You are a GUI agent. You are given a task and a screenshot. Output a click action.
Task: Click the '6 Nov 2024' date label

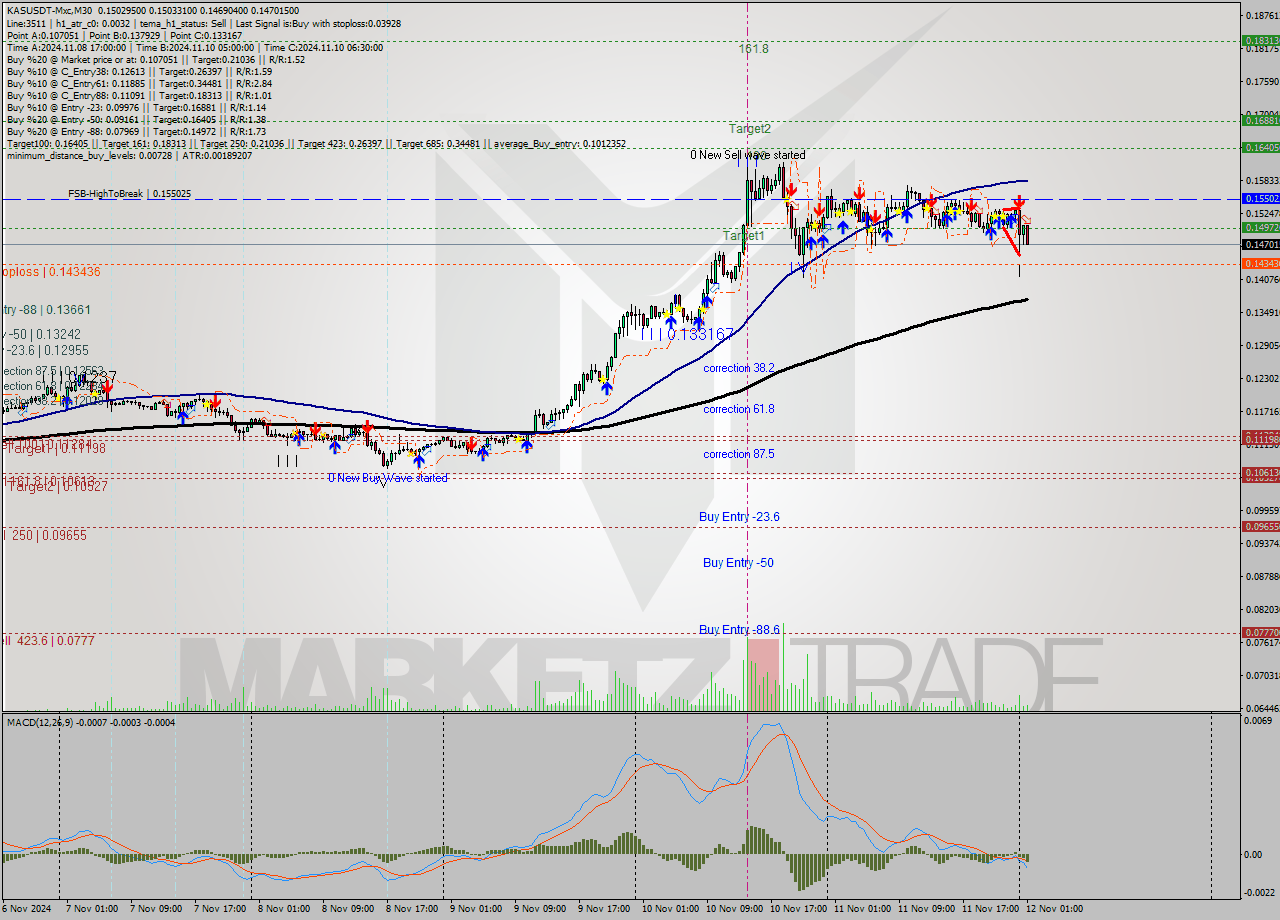(26, 908)
